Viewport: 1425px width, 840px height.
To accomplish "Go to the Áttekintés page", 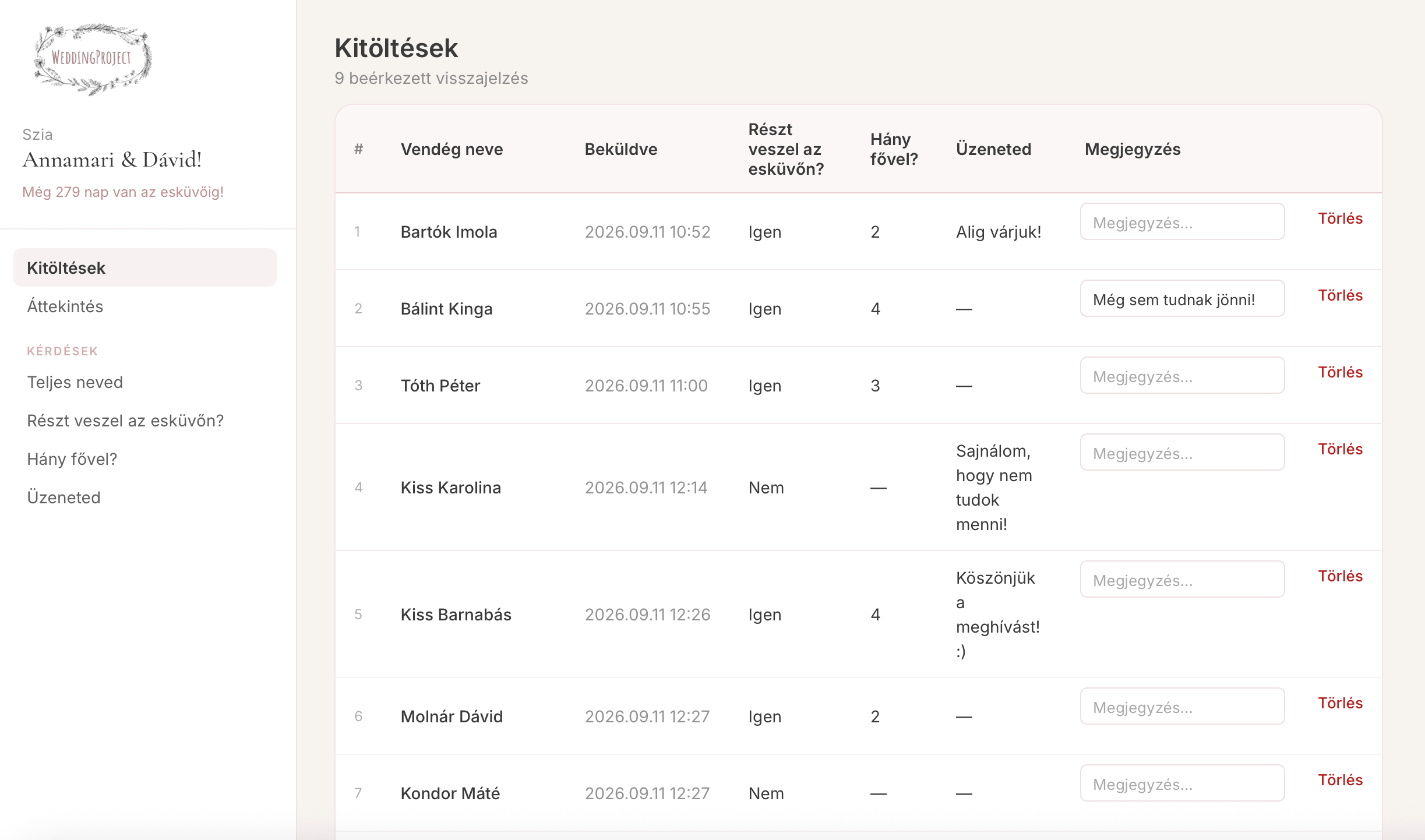I will tap(65, 306).
